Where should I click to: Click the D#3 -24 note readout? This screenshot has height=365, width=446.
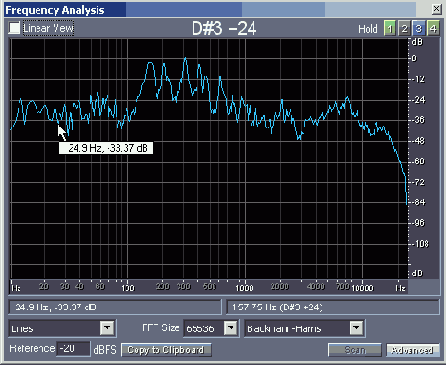click(224, 29)
